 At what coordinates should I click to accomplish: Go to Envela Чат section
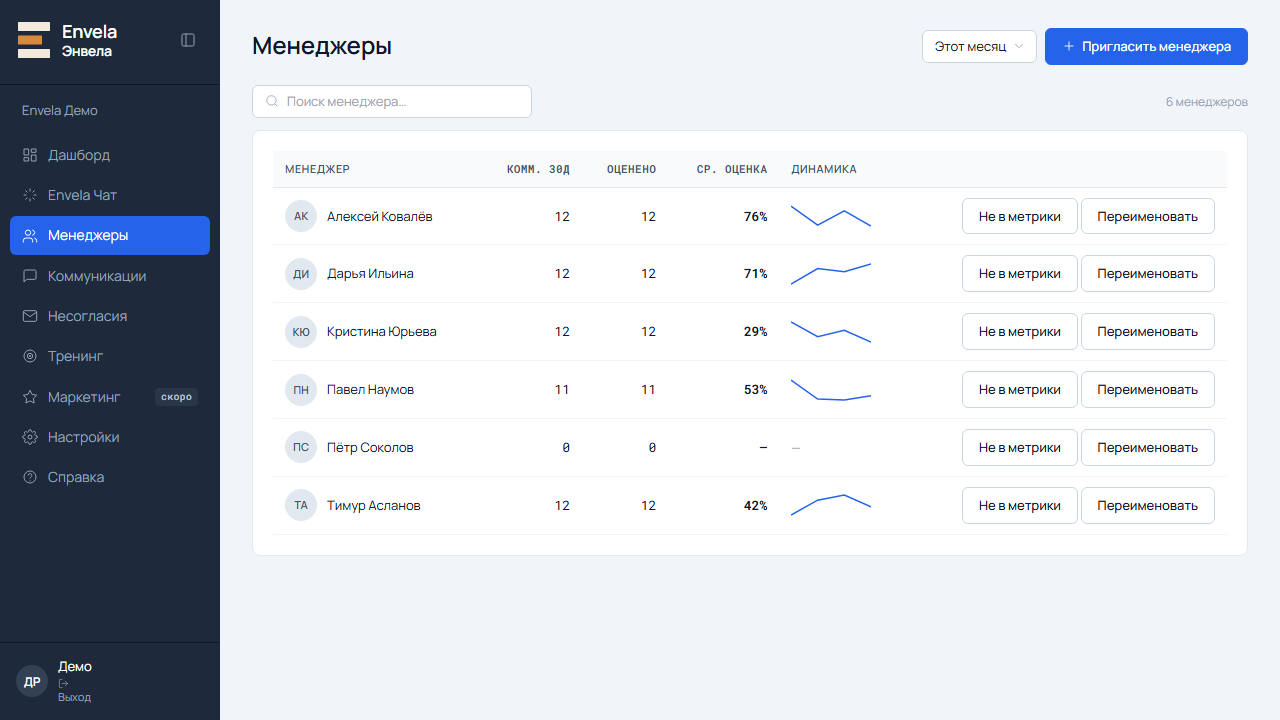coord(110,195)
